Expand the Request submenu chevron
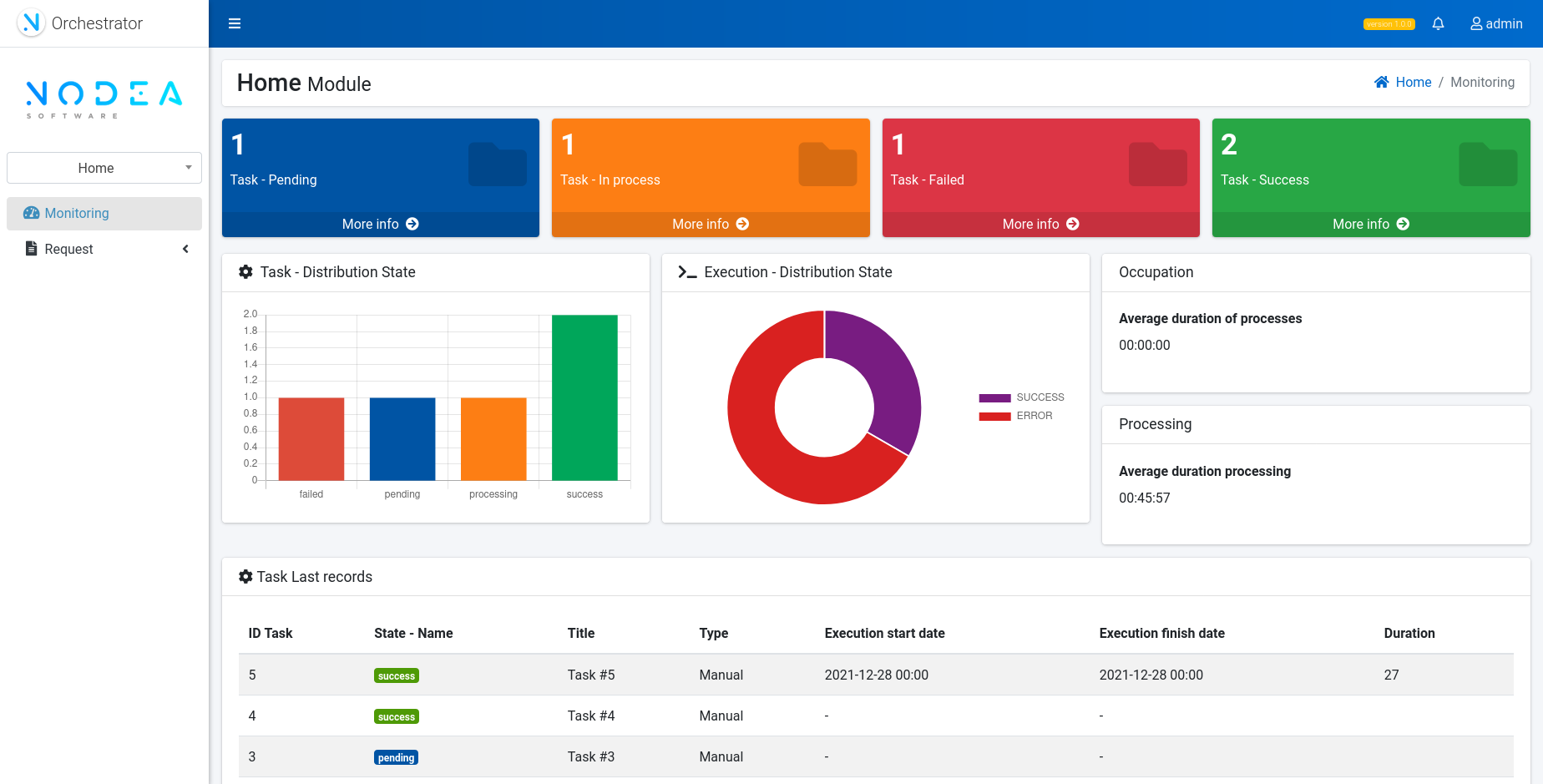Viewport: 1543px width, 784px height. [185, 249]
